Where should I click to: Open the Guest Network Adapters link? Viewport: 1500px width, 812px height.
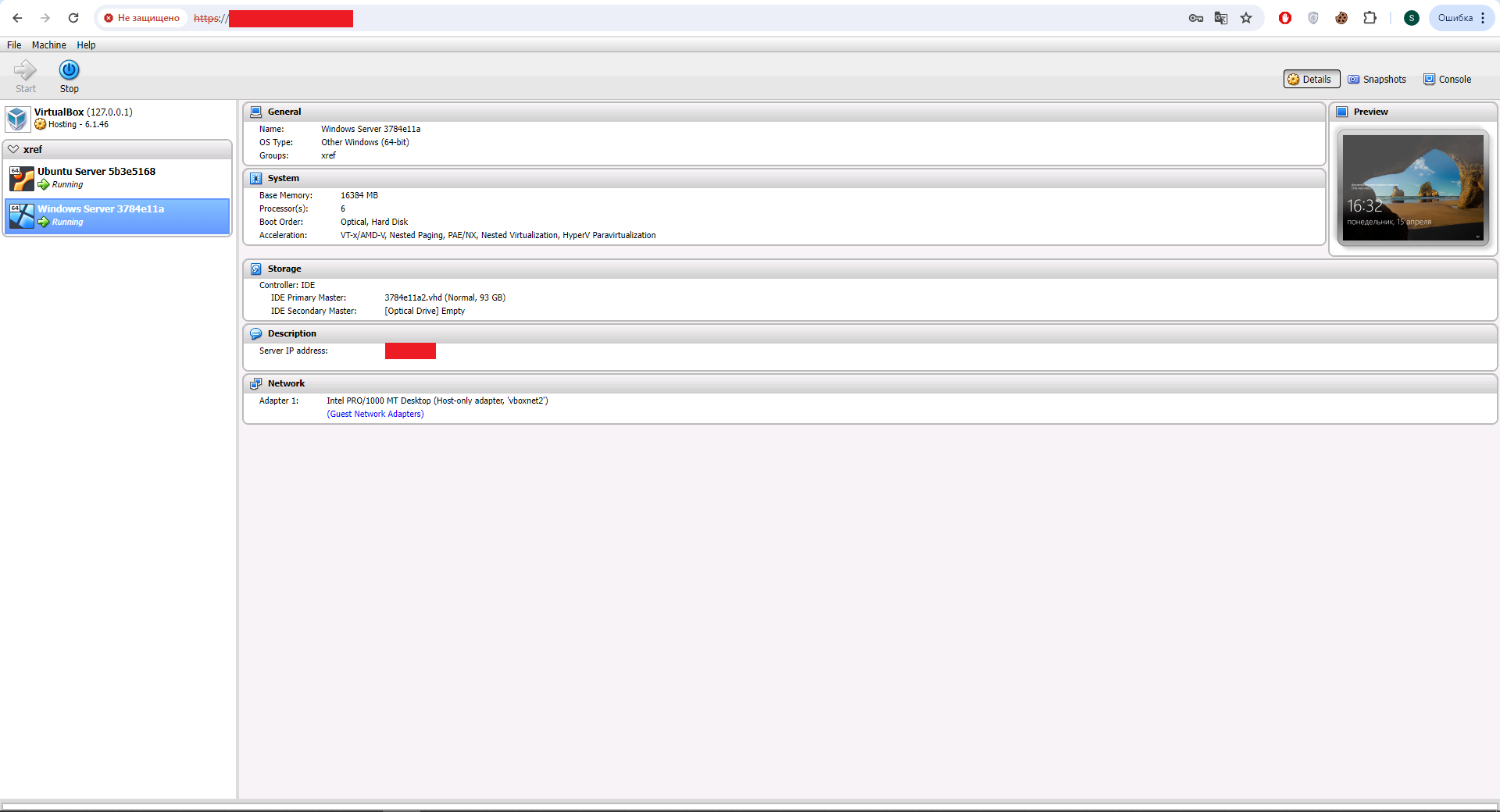tap(375, 414)
